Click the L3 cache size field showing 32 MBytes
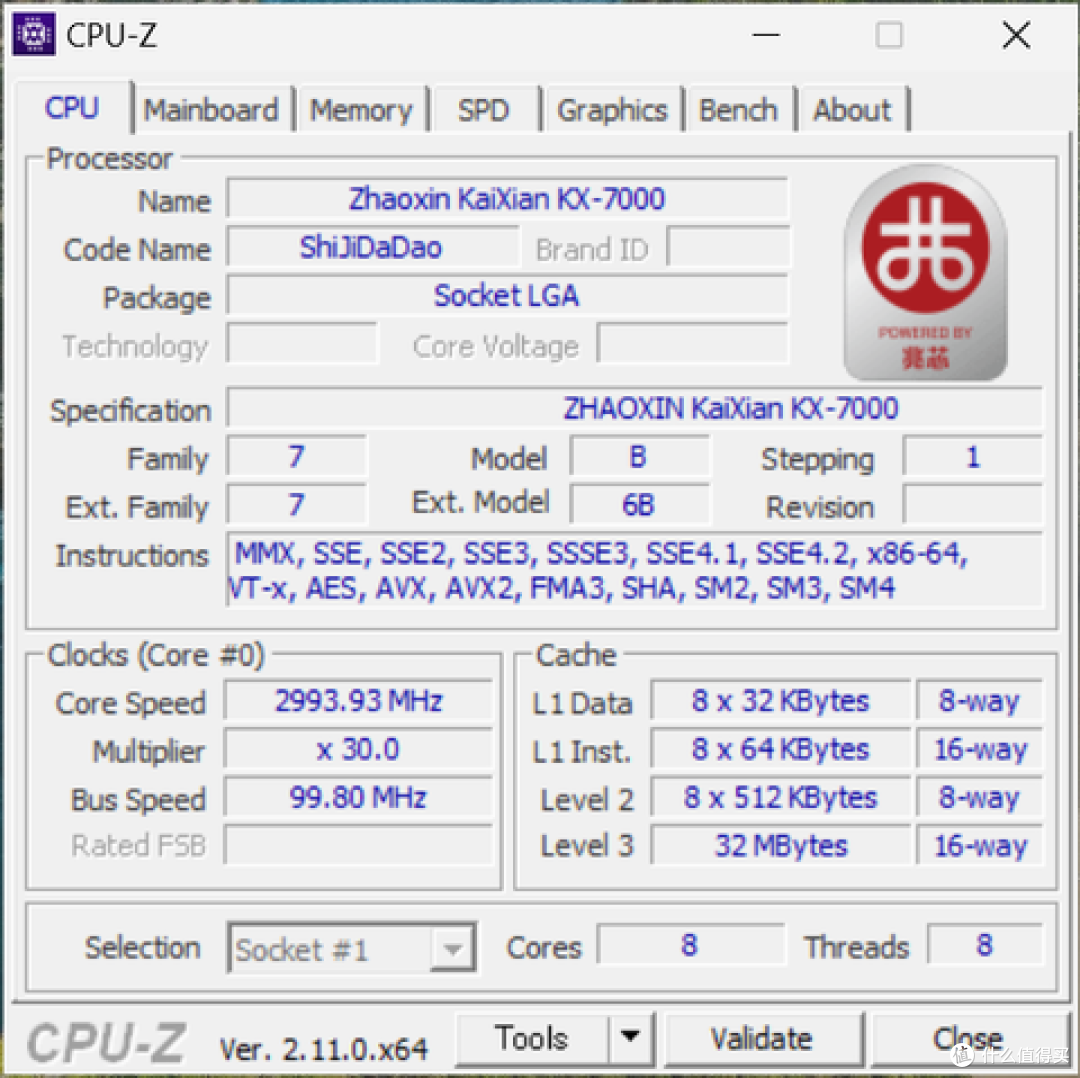 tap(780, 845)
